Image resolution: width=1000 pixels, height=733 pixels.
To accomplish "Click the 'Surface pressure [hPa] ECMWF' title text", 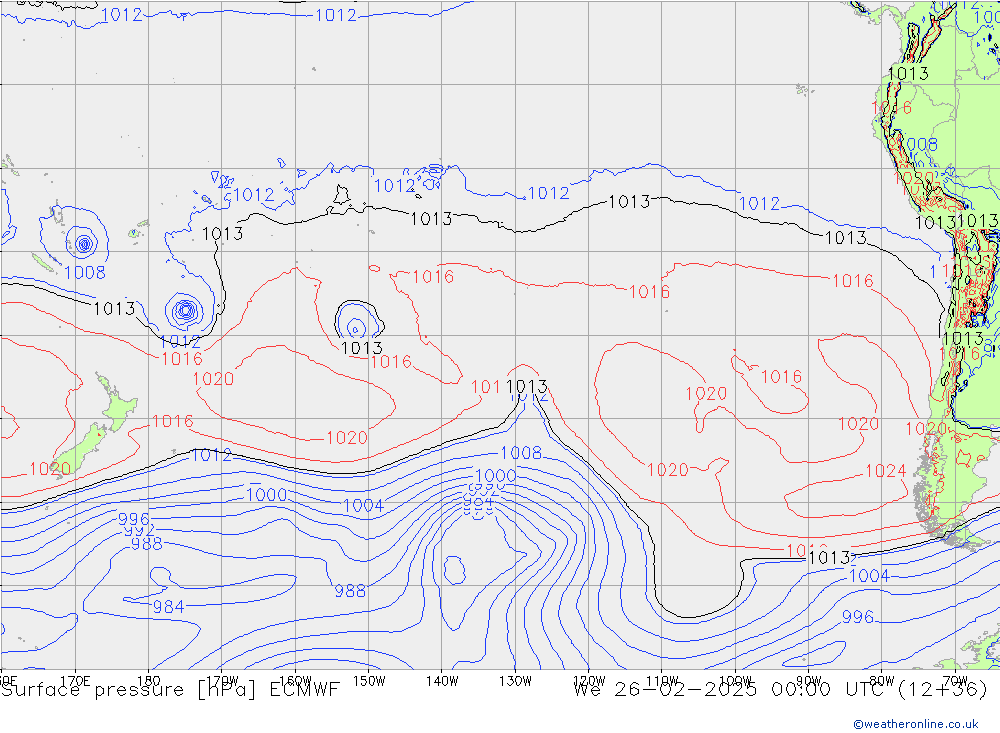I will [170, 690].
